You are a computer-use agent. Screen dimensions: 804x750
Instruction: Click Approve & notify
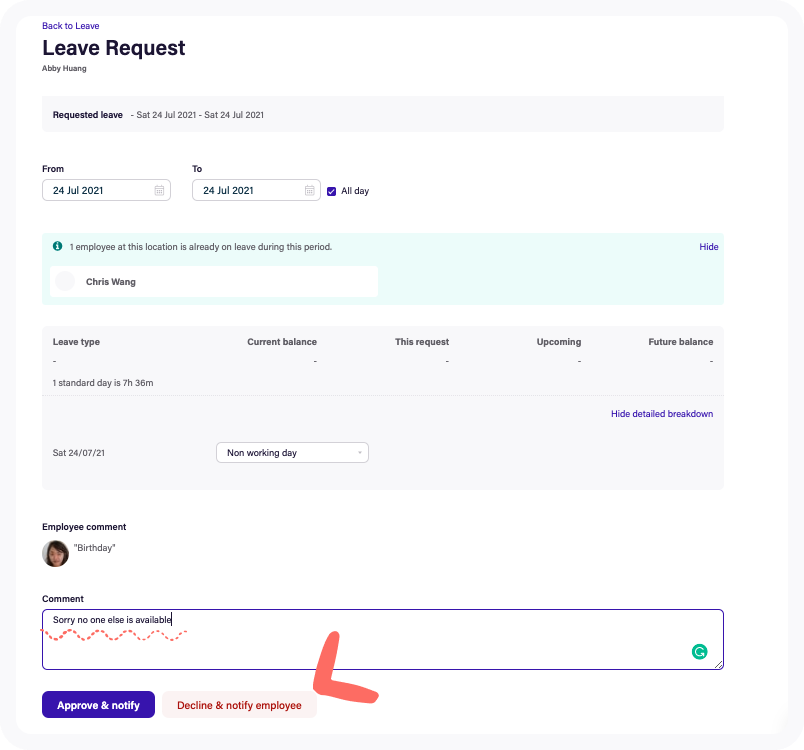[98, 704]
